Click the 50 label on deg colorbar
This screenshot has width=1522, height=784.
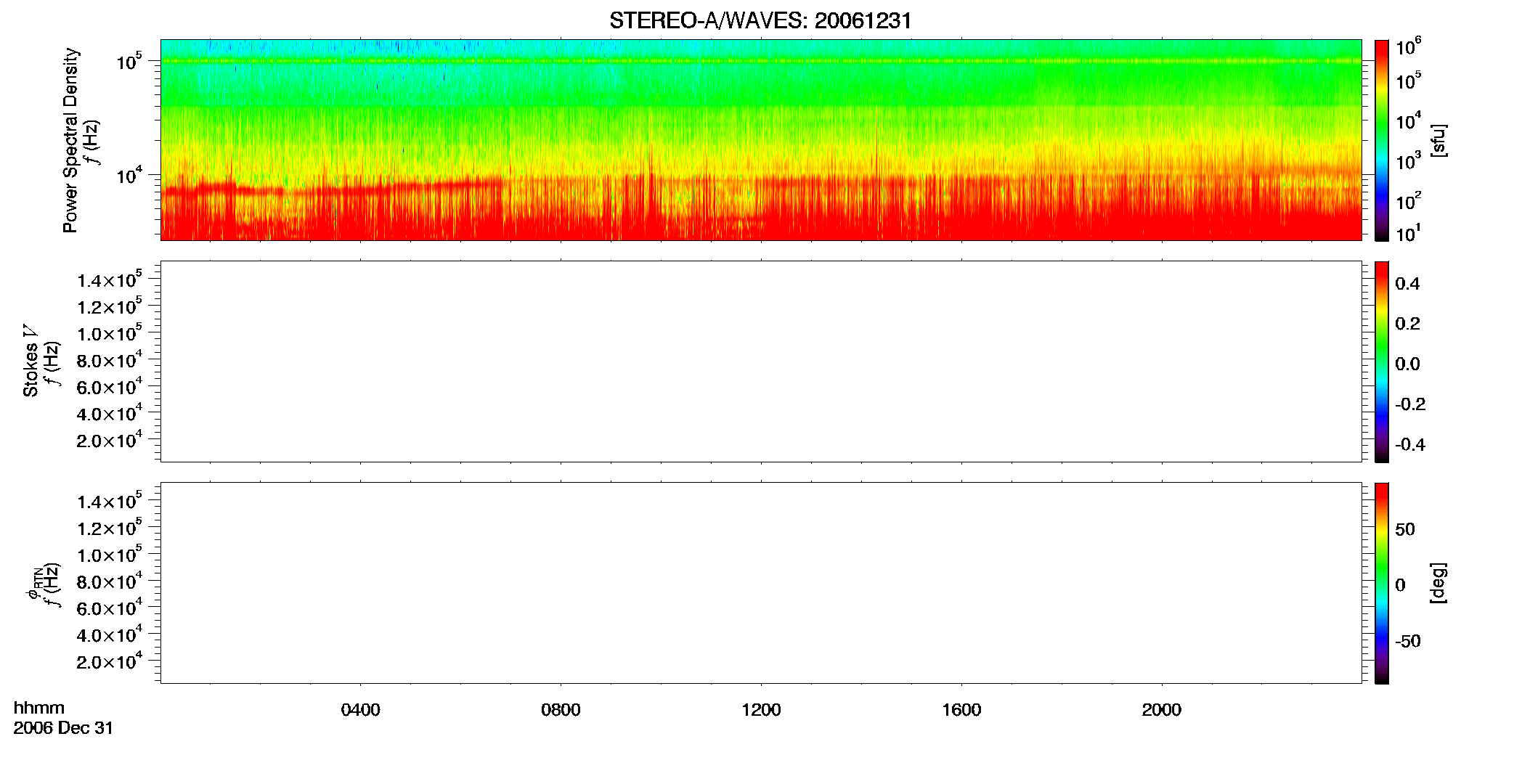tap(1405, 529)
